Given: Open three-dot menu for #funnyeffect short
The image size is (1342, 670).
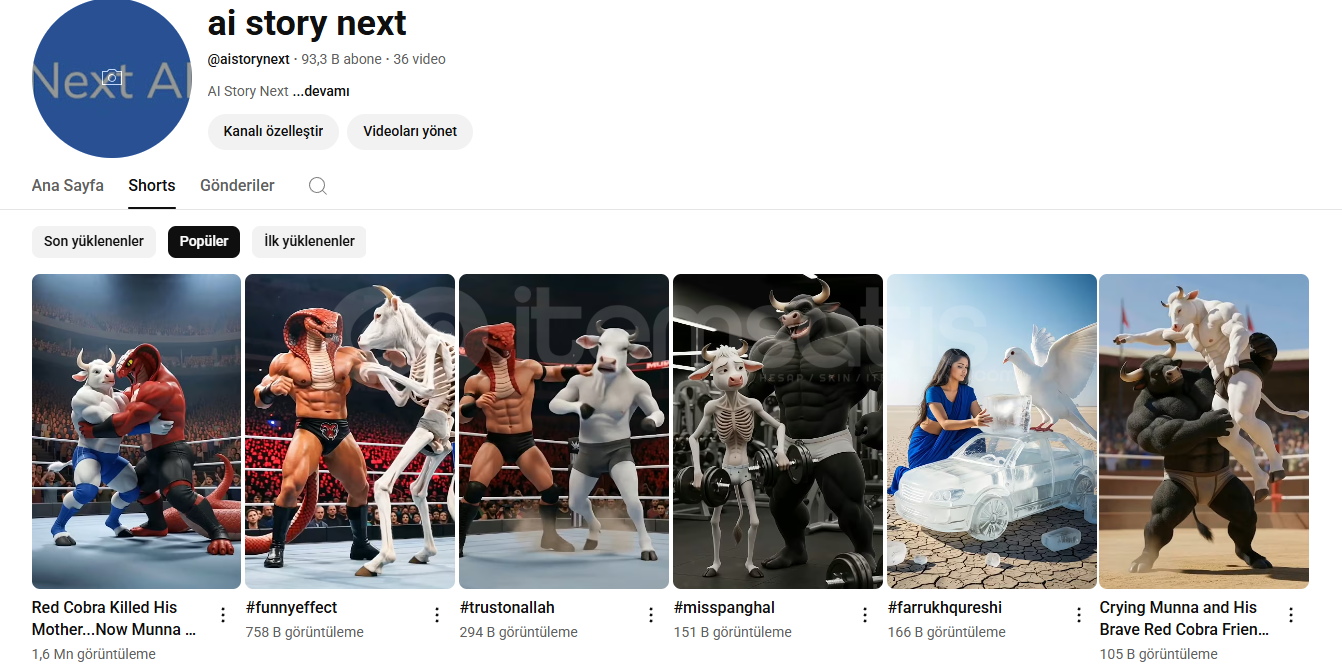Looking at the screenshot, I should coord(437,615).
